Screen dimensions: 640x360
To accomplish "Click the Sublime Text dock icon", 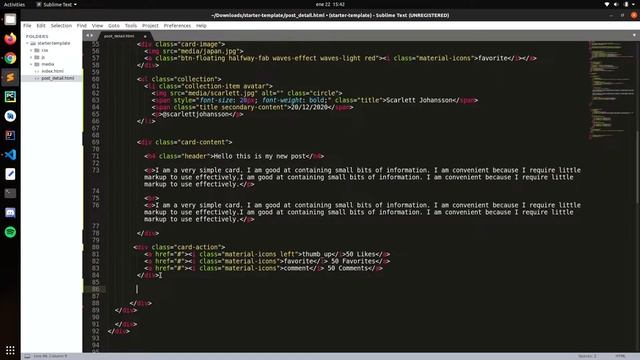I will (10, 77).
